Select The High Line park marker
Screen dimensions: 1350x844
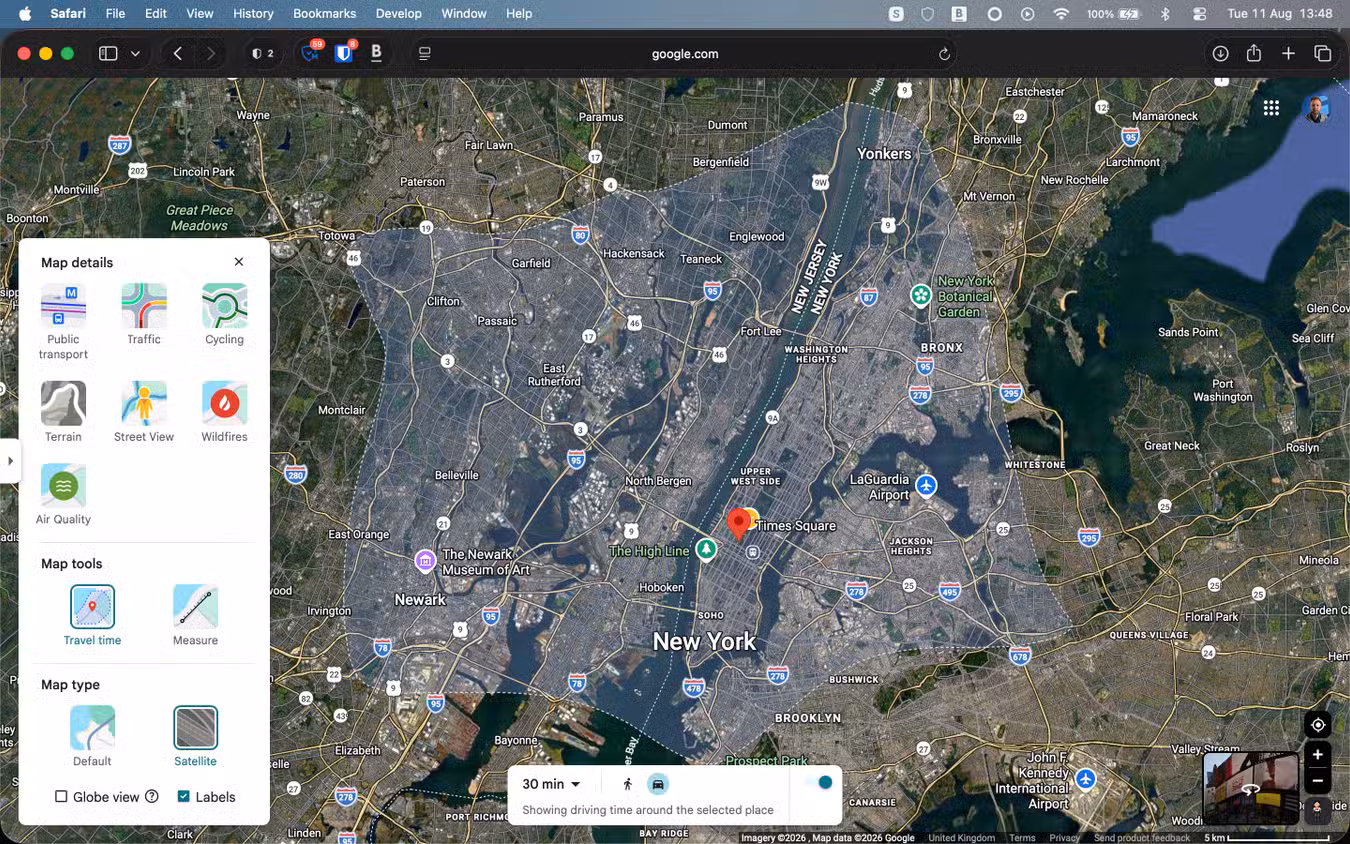(707, 549)
